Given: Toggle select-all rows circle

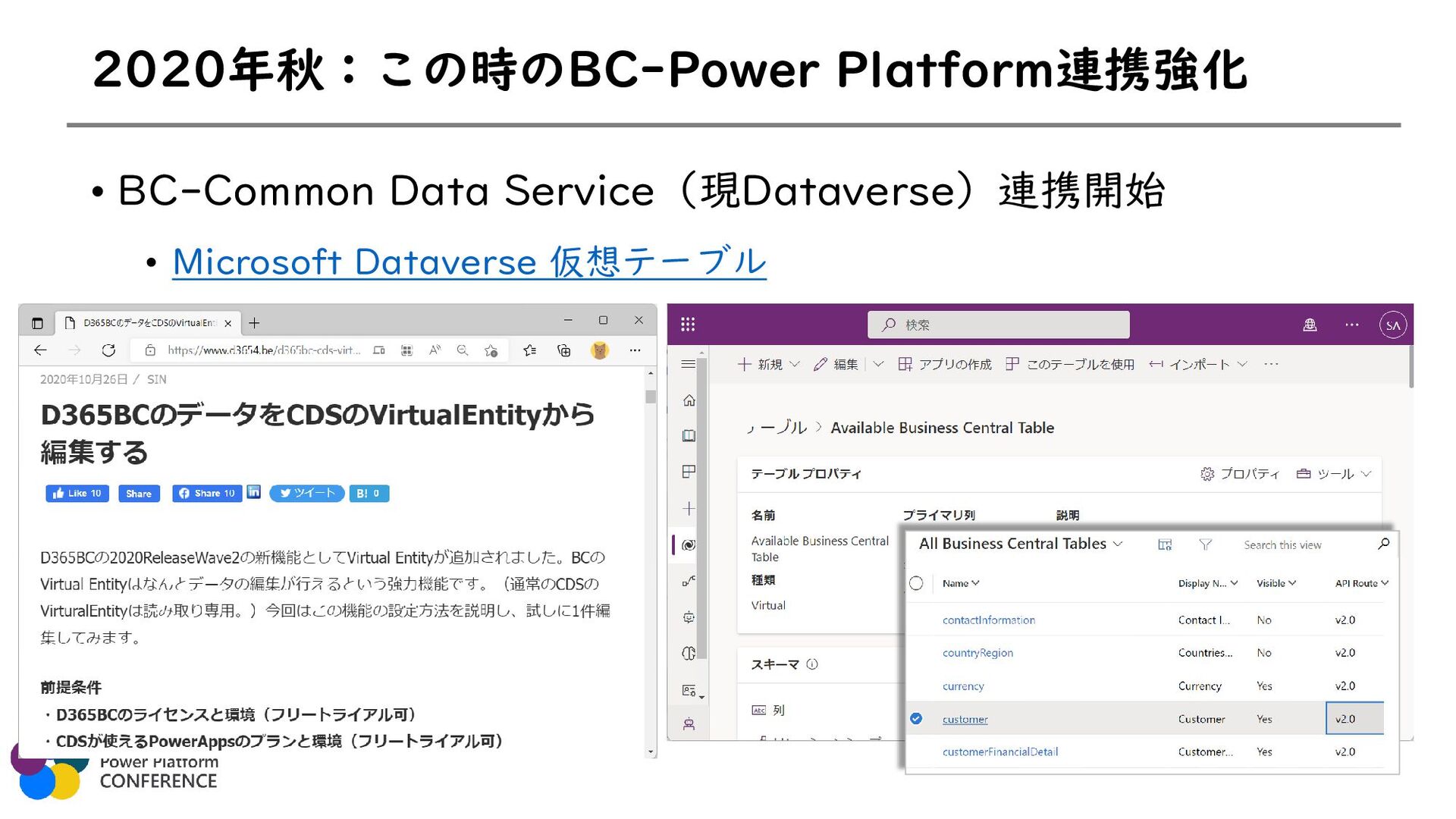Looking at the screenshot, I should [x=916, y=583].
